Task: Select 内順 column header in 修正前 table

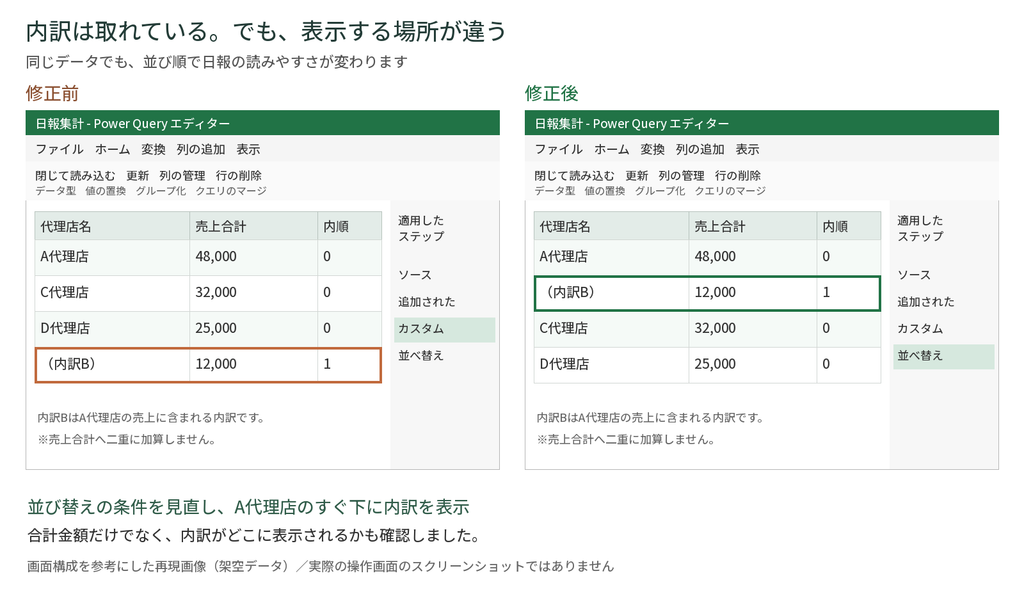Action: pyautogui.click(x=349, y=226)
